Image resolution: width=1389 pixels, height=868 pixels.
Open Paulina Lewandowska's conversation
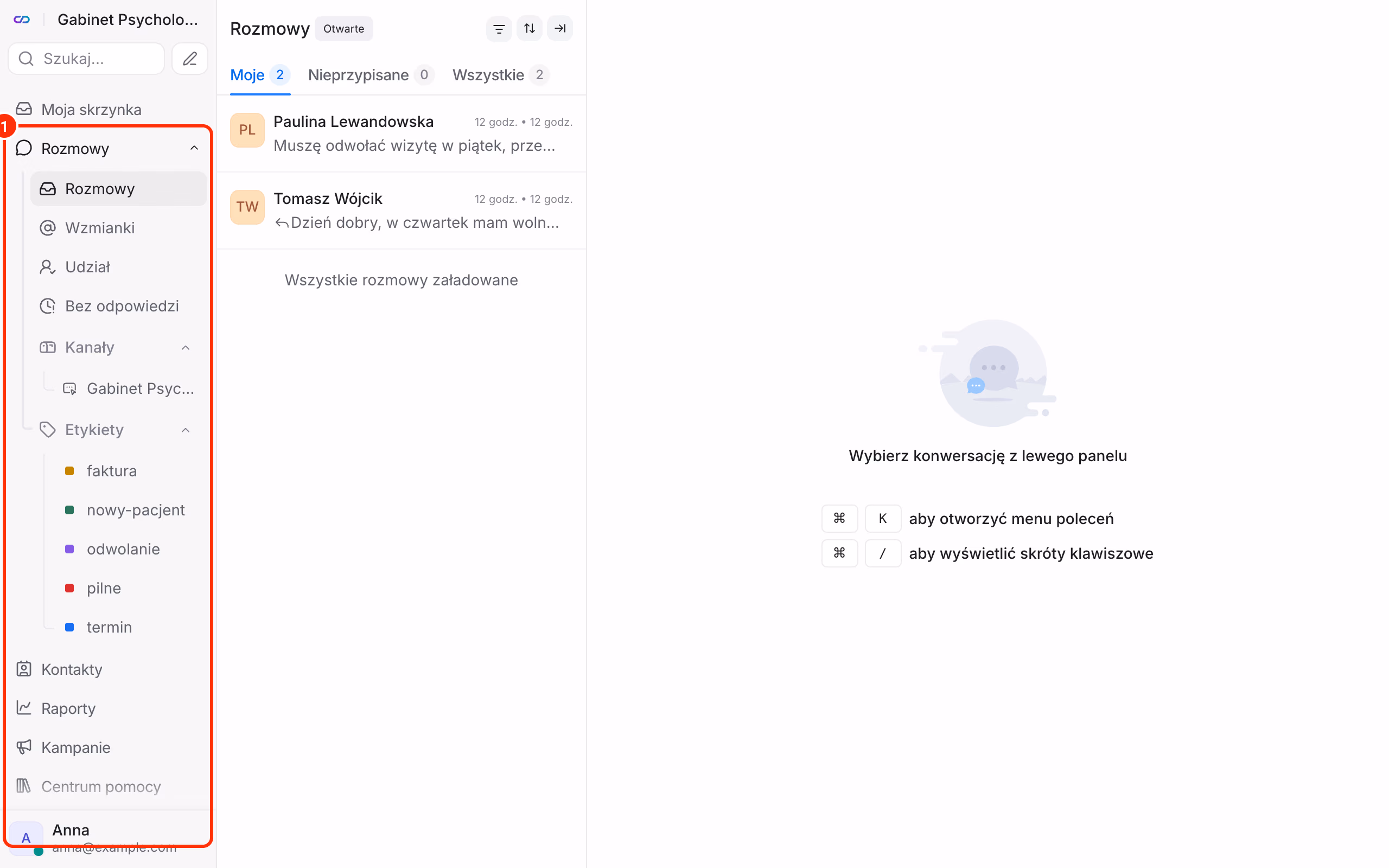pos(401,134)
